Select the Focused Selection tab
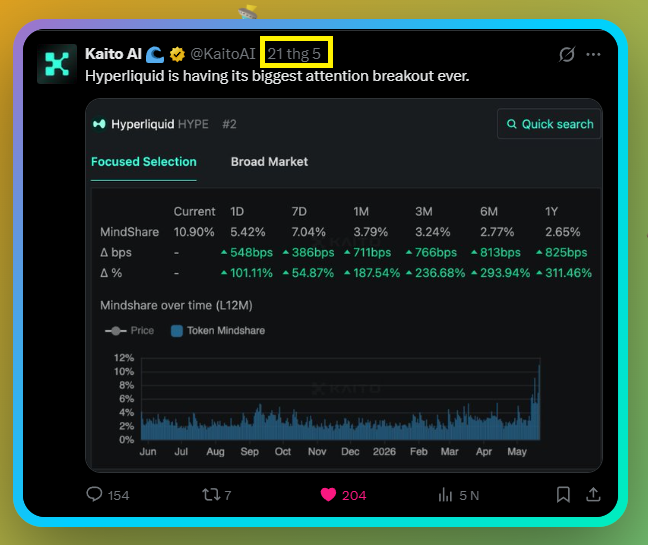Screen dimensions: 648x545 click(x=144, y=162)
